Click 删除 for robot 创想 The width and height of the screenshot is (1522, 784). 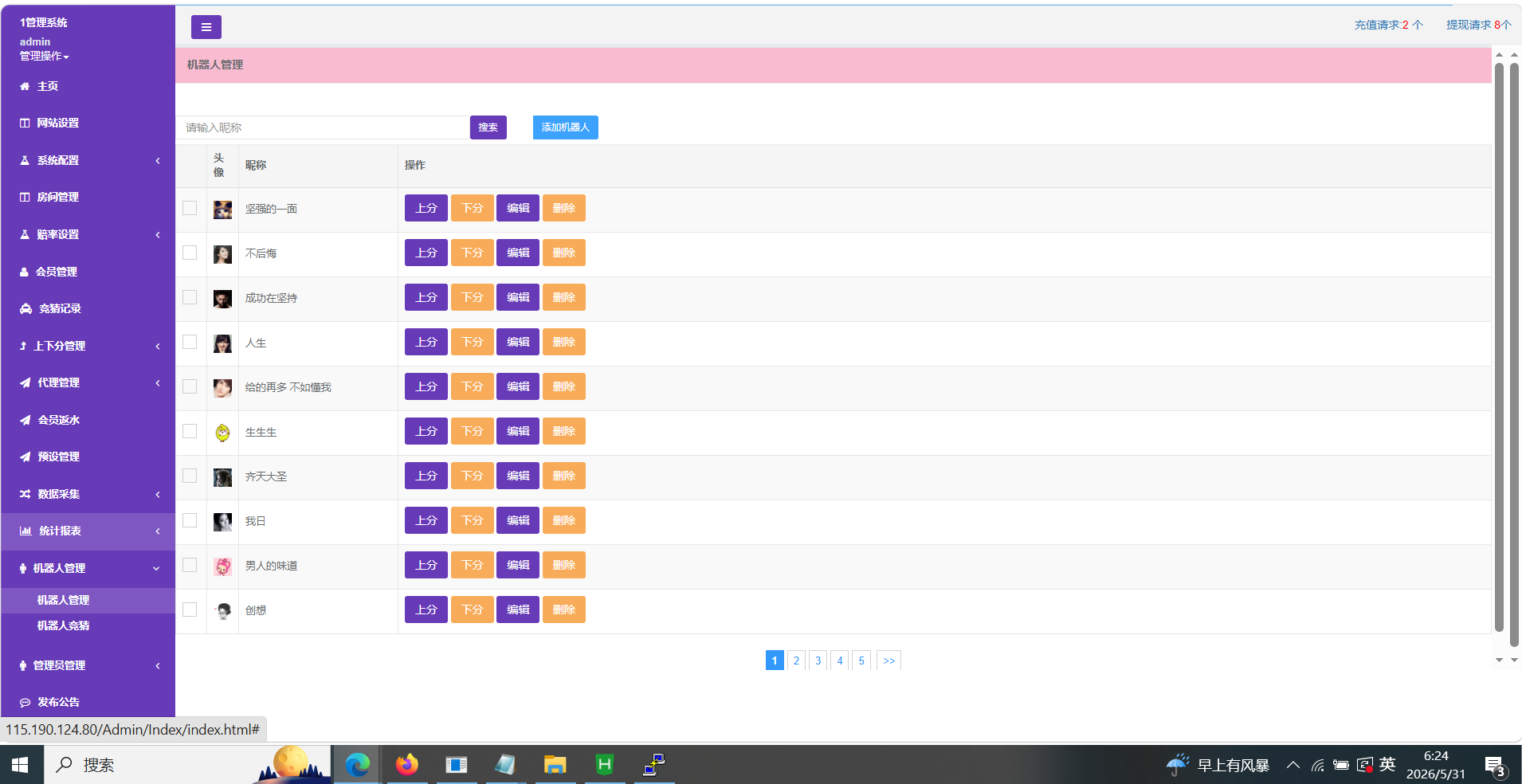pyautogui.click(x=564, y=610)
